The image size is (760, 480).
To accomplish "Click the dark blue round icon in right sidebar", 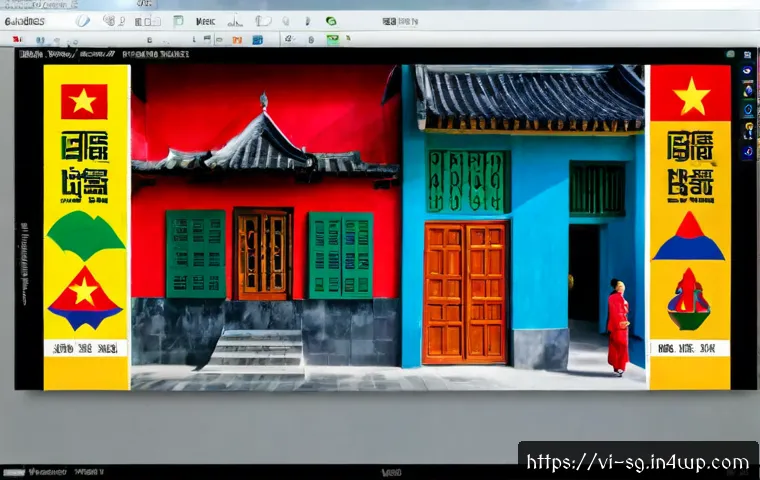I will pos(748,152).
